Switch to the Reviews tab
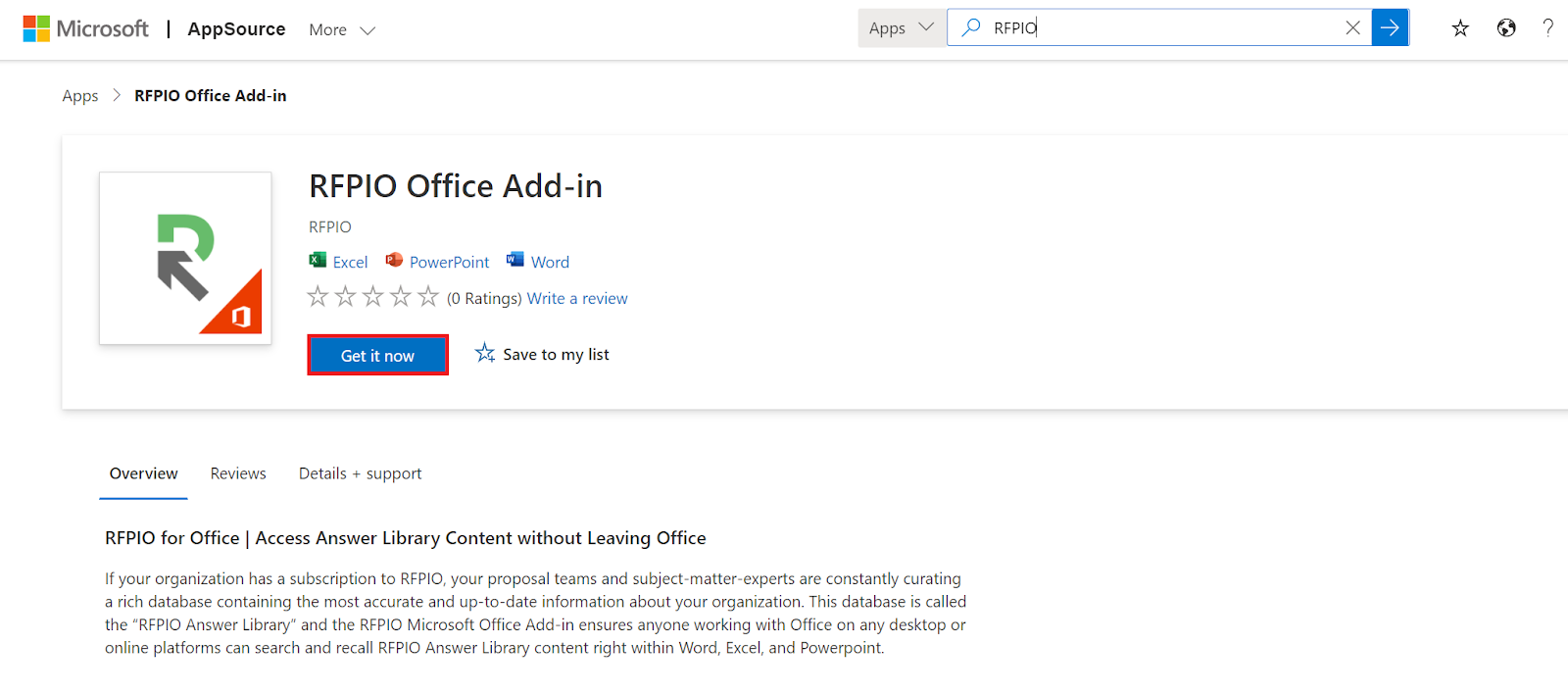1568x694 pixels. coord(238,474)
